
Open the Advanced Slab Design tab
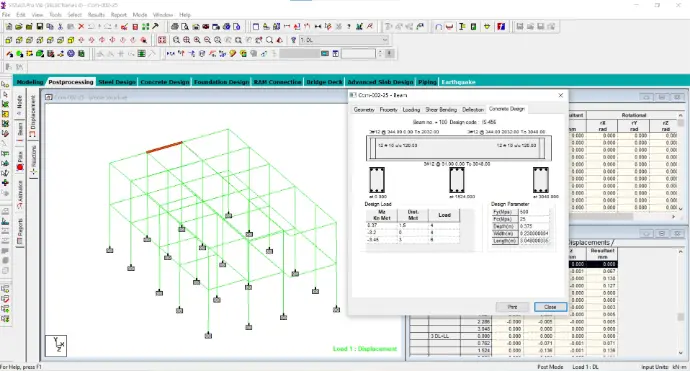[380, 82]
